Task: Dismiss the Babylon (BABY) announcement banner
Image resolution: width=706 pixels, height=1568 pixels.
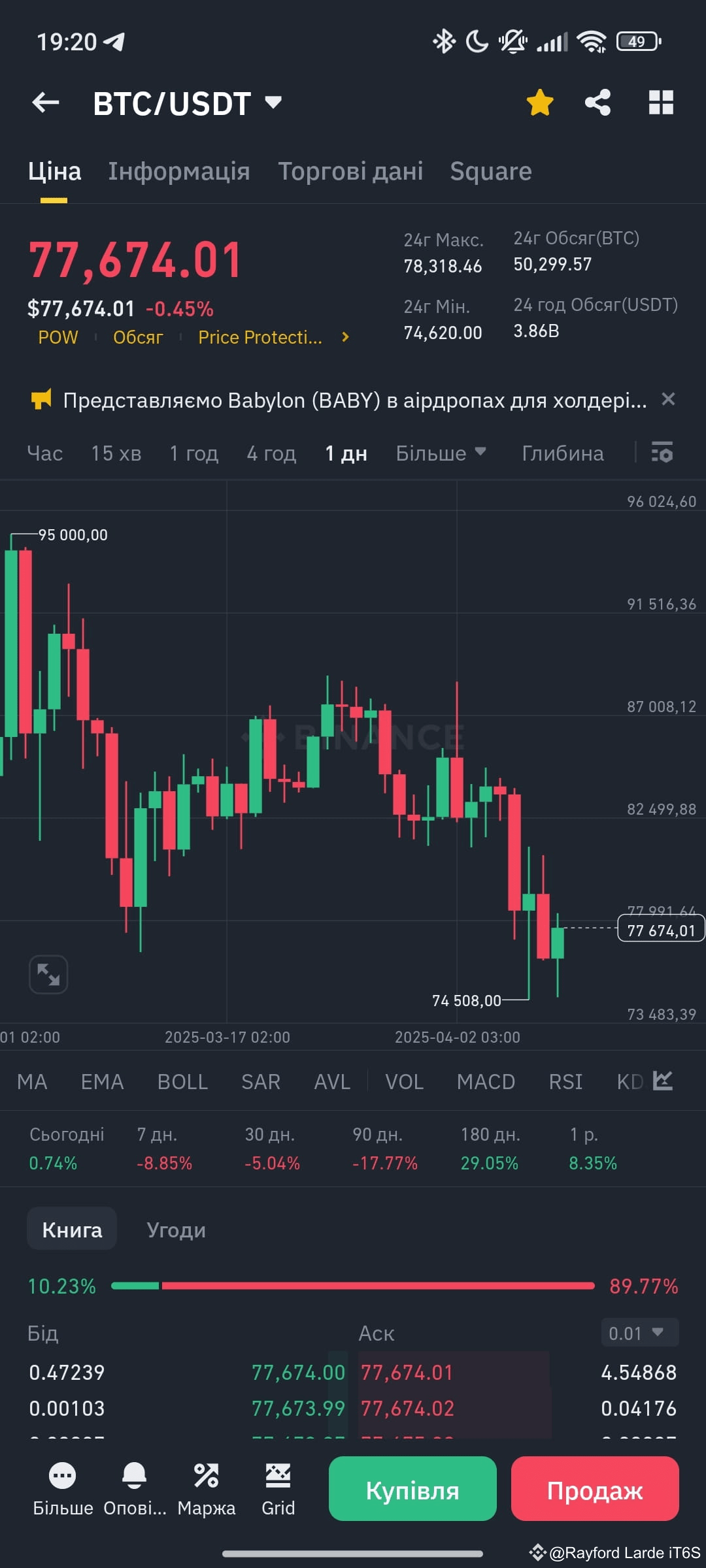Action: point(668,399)
